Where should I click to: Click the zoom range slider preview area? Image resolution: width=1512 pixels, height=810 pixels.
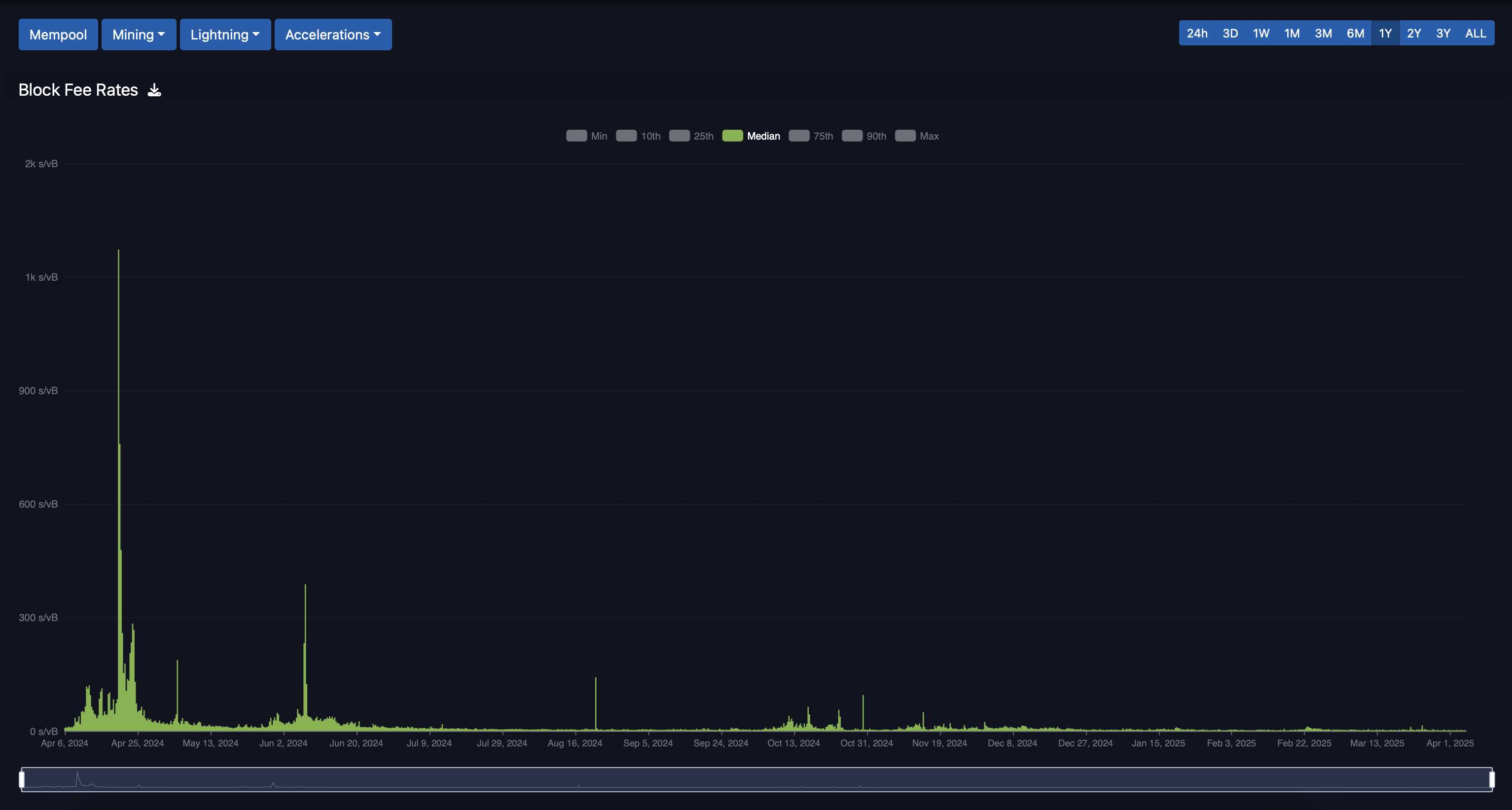[x=756, y=779]
